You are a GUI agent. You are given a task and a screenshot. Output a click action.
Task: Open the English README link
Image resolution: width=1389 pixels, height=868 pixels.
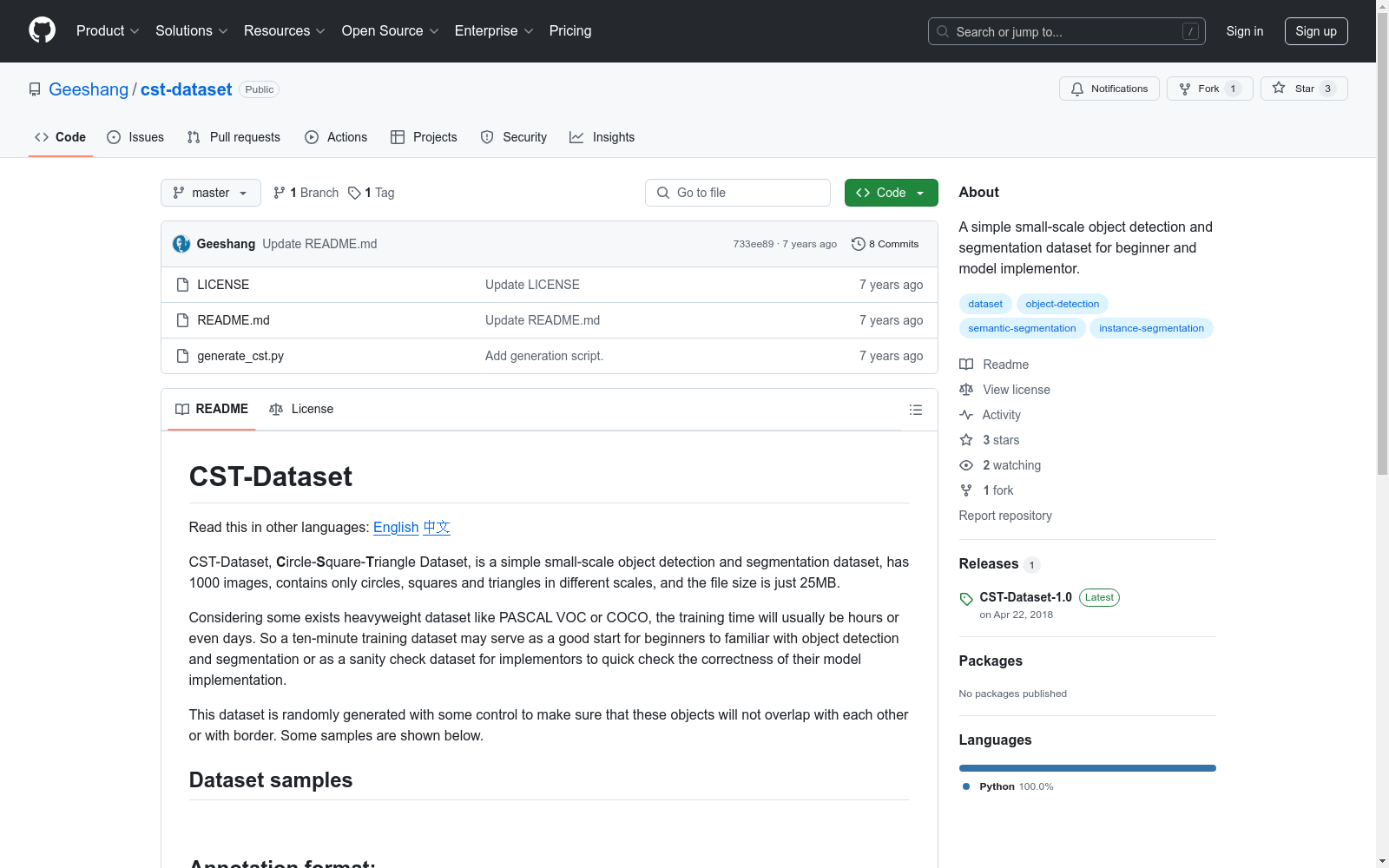click(x=396, y=527)
